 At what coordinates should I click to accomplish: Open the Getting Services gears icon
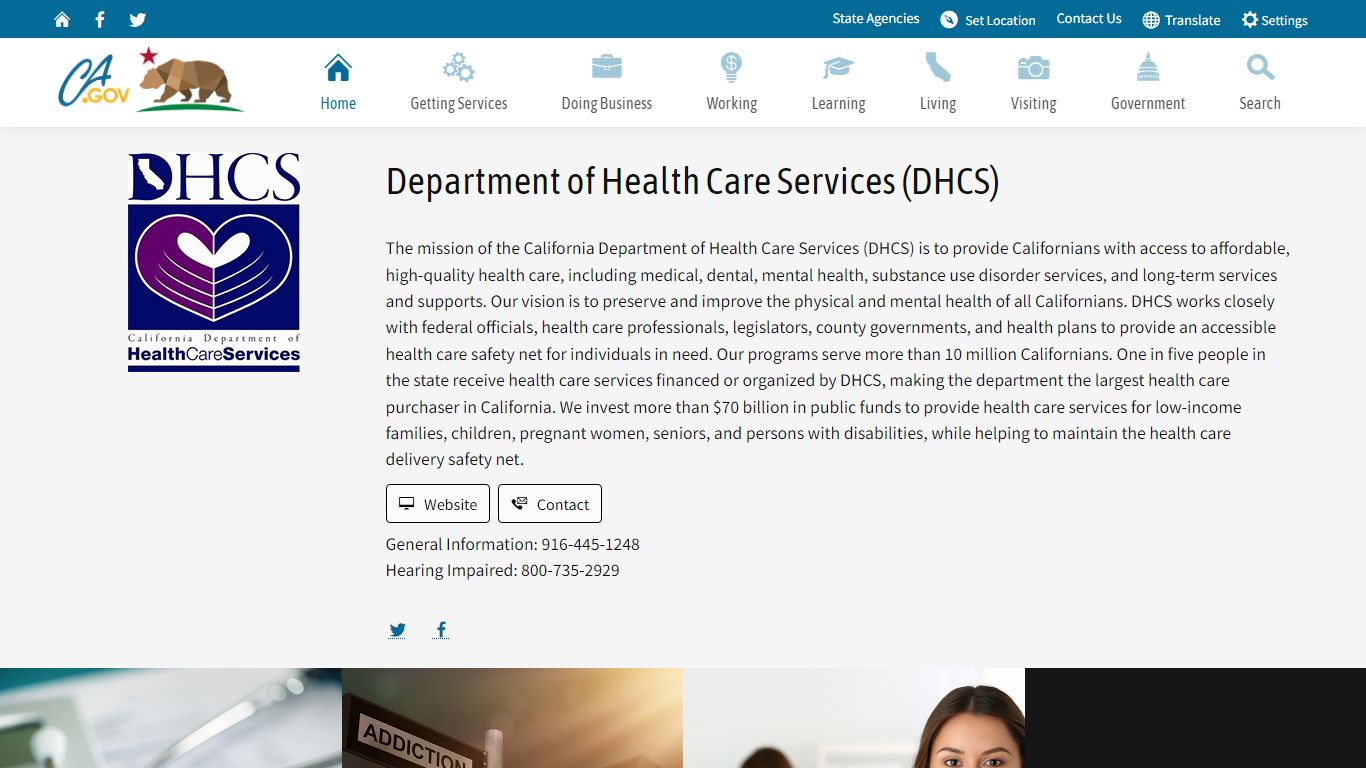(x=459, y=68)
